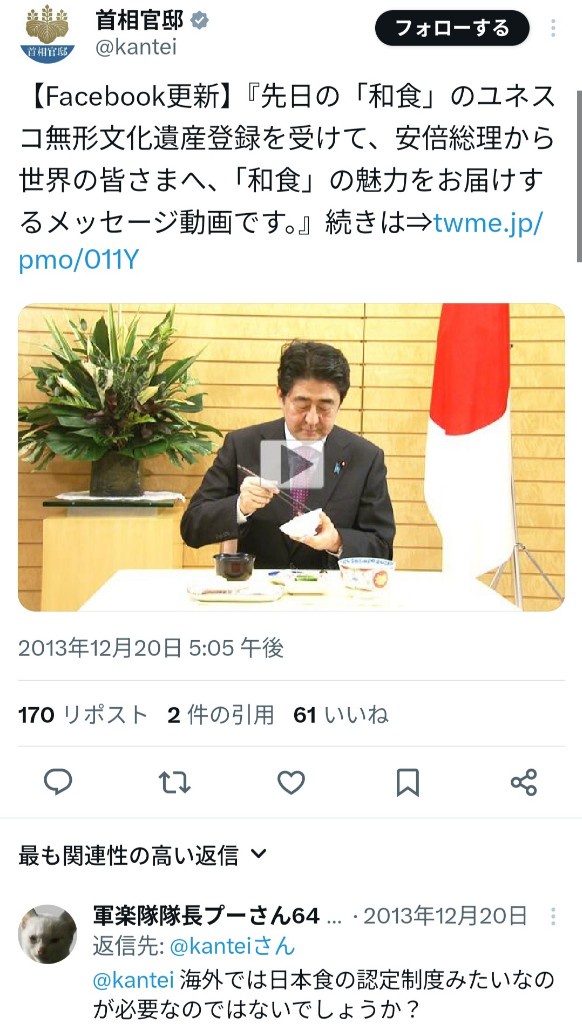Tap the repost arrows icon
This screenshot has width=582, height=1024.
(x=174, y=782)
